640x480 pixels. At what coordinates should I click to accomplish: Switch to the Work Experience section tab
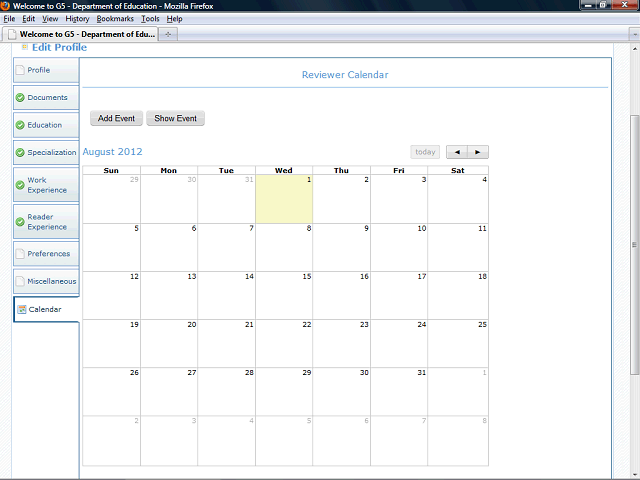(x=46, y=185)
